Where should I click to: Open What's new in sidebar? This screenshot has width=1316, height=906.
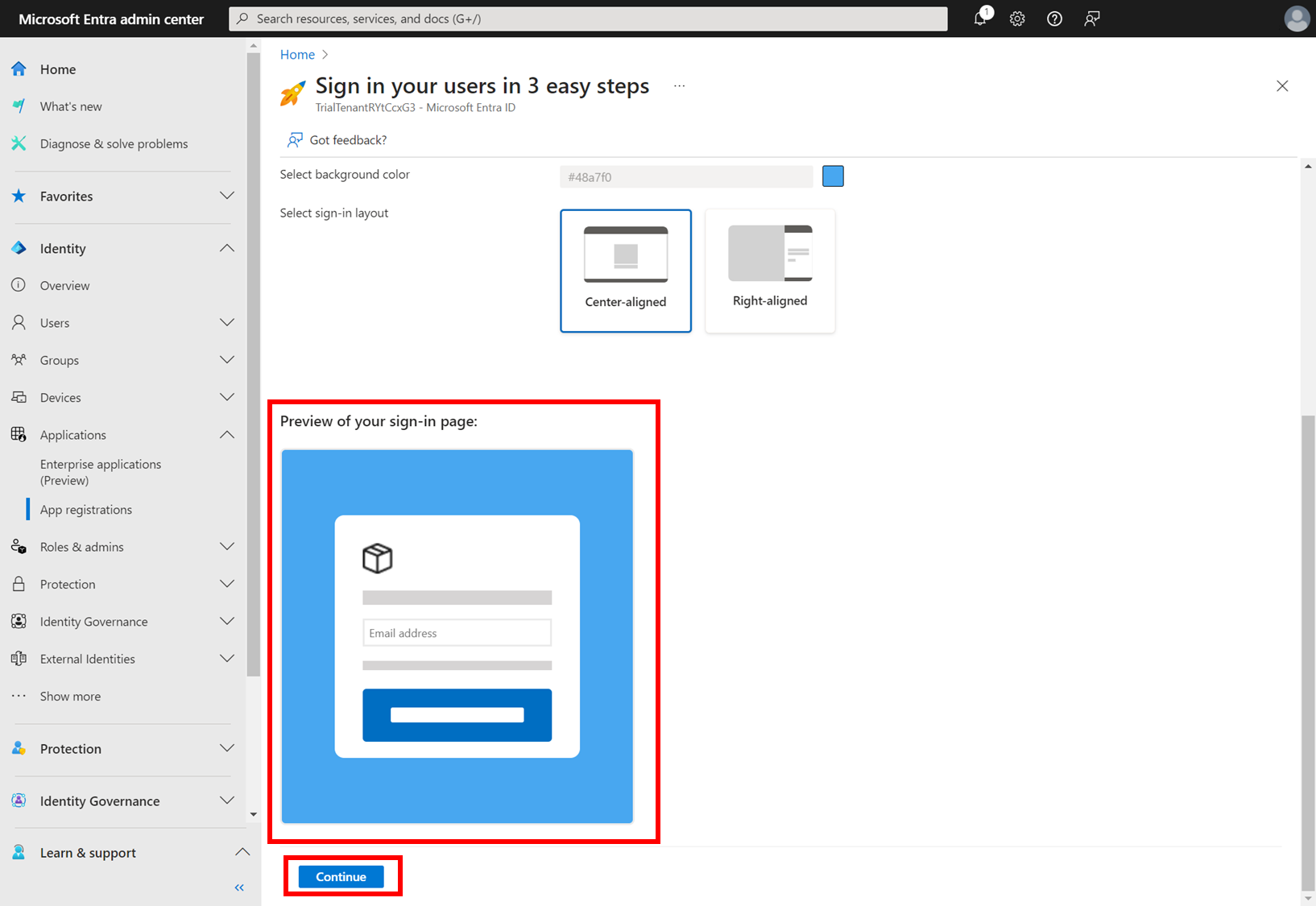pyautogui.click(x=71, y=106)
